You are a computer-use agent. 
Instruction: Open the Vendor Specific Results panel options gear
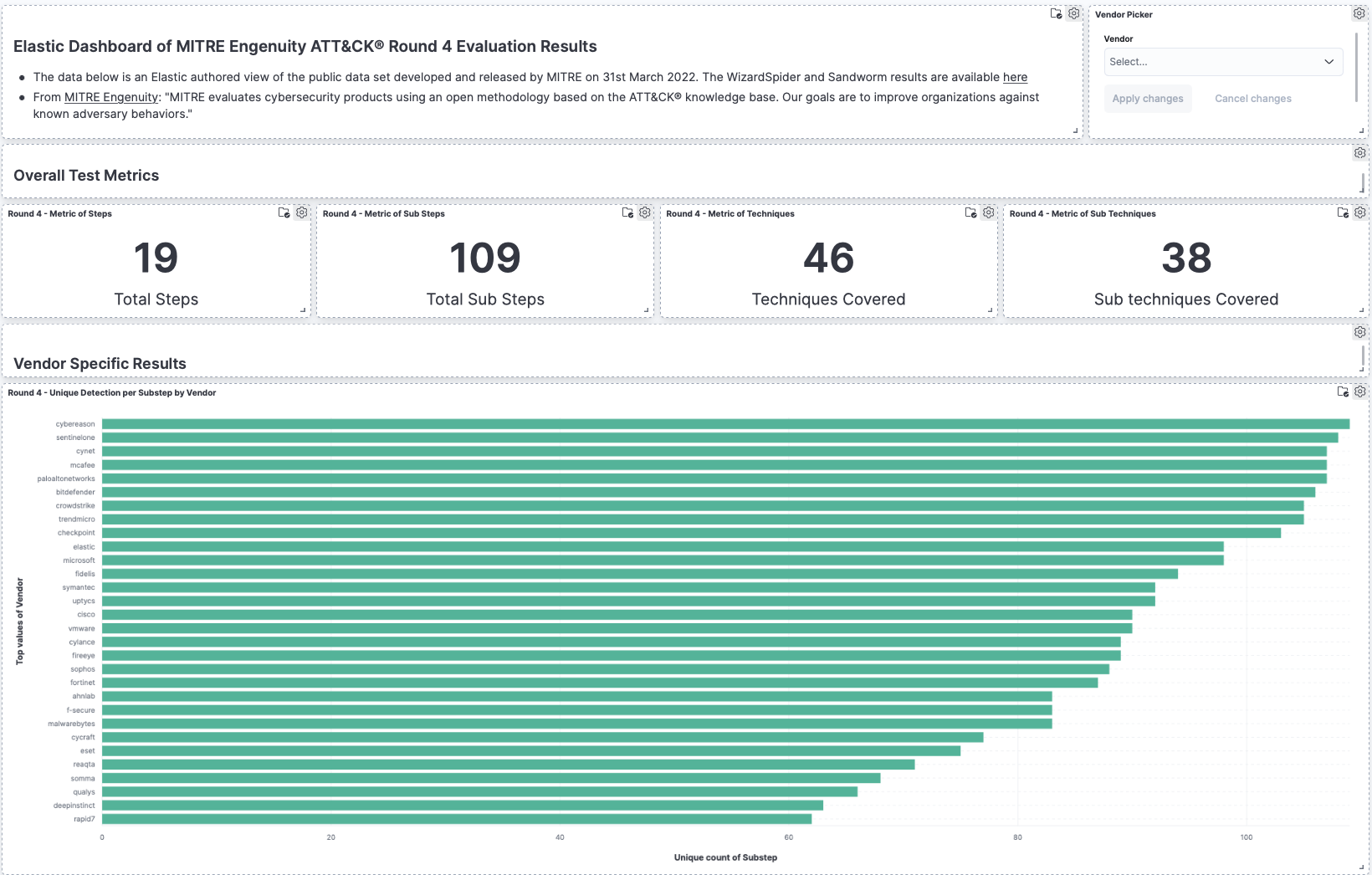tap(1359, 332)
